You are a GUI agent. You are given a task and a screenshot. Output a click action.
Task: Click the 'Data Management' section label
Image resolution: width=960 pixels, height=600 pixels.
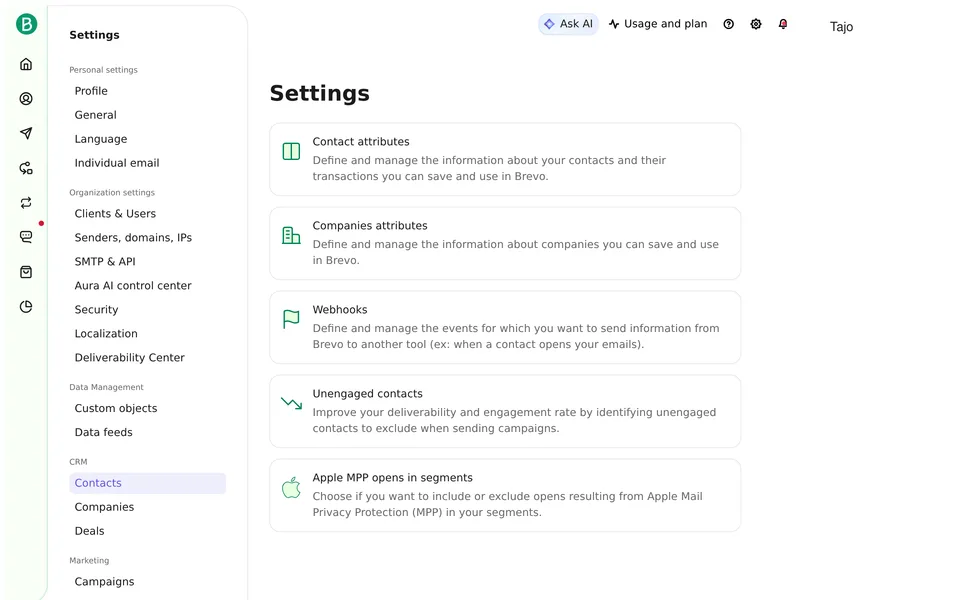pos(107,387)
